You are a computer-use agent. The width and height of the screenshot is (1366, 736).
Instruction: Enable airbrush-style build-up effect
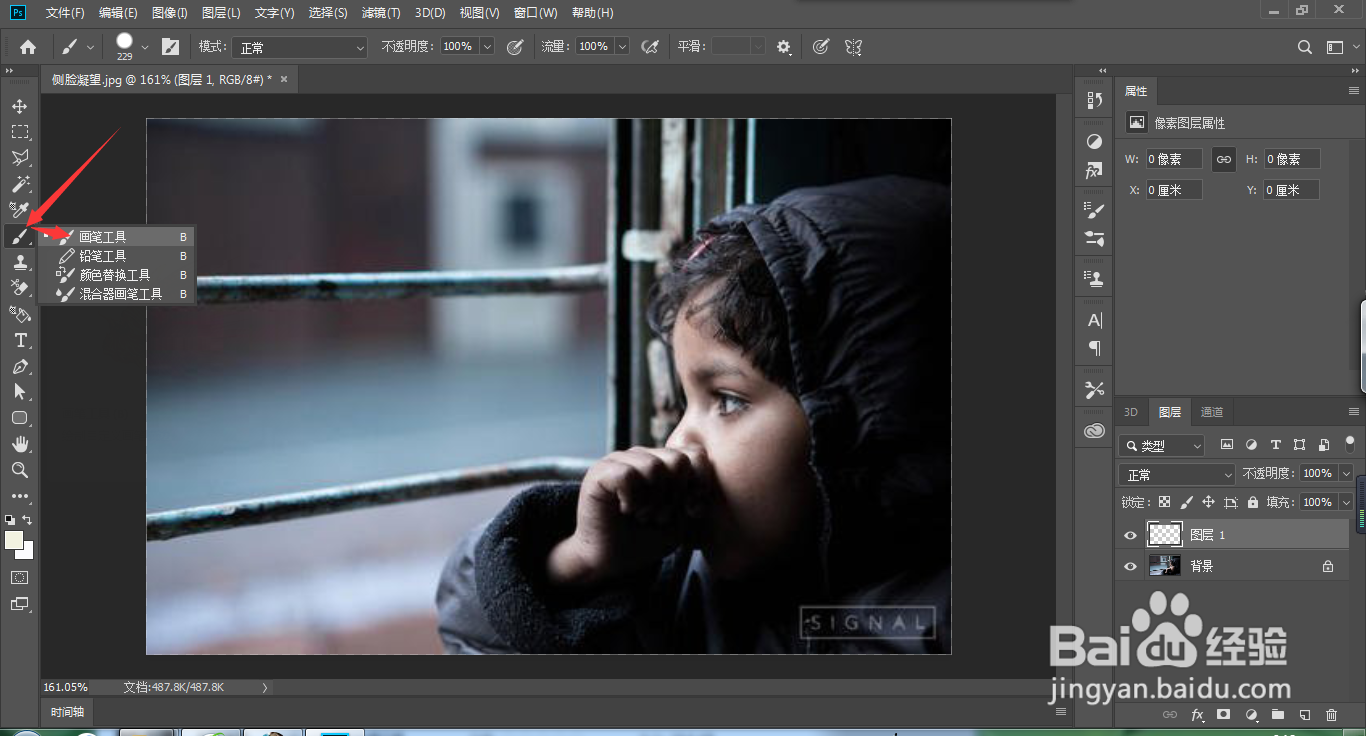tap(650, 47)
